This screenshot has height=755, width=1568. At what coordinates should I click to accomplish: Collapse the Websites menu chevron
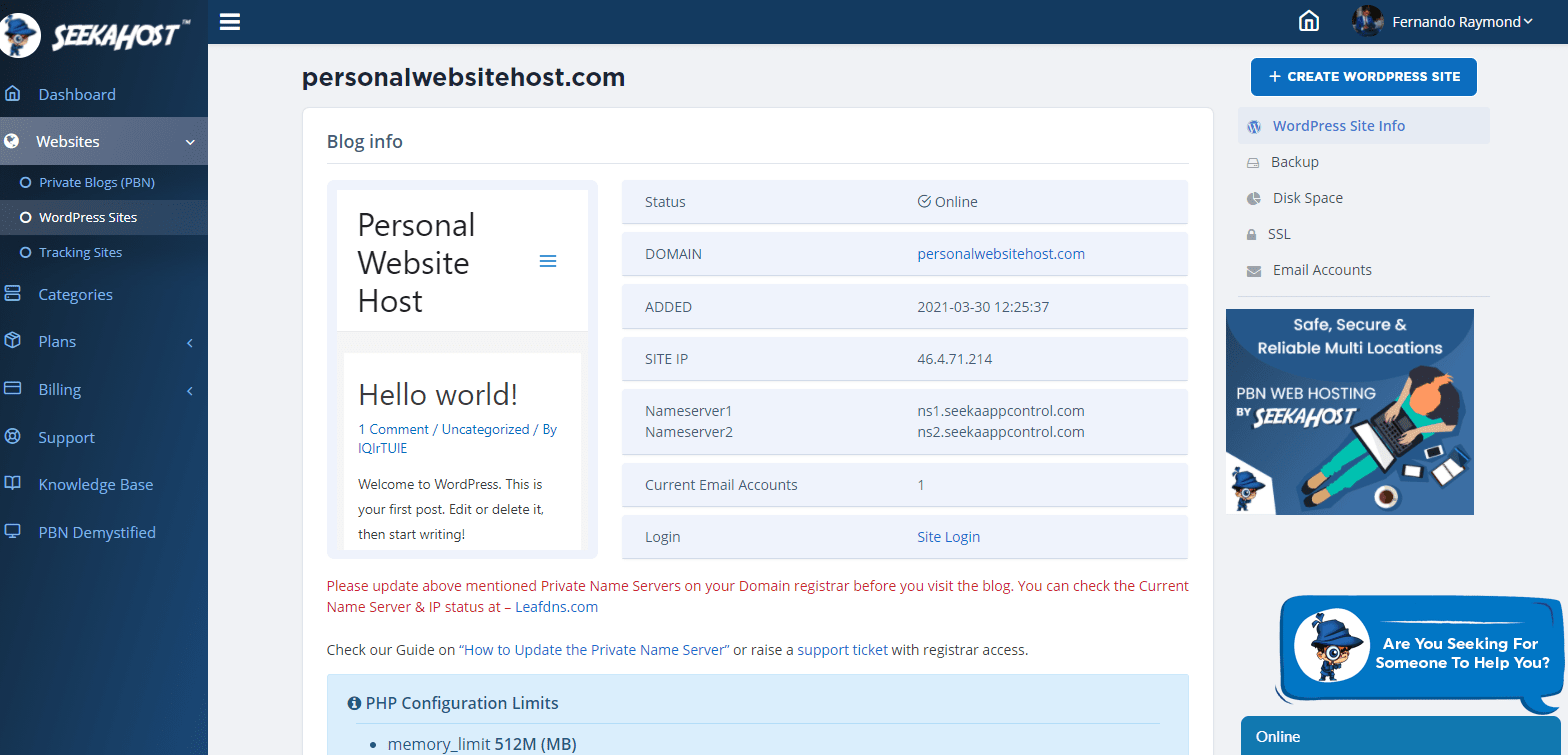coord(190,143)
